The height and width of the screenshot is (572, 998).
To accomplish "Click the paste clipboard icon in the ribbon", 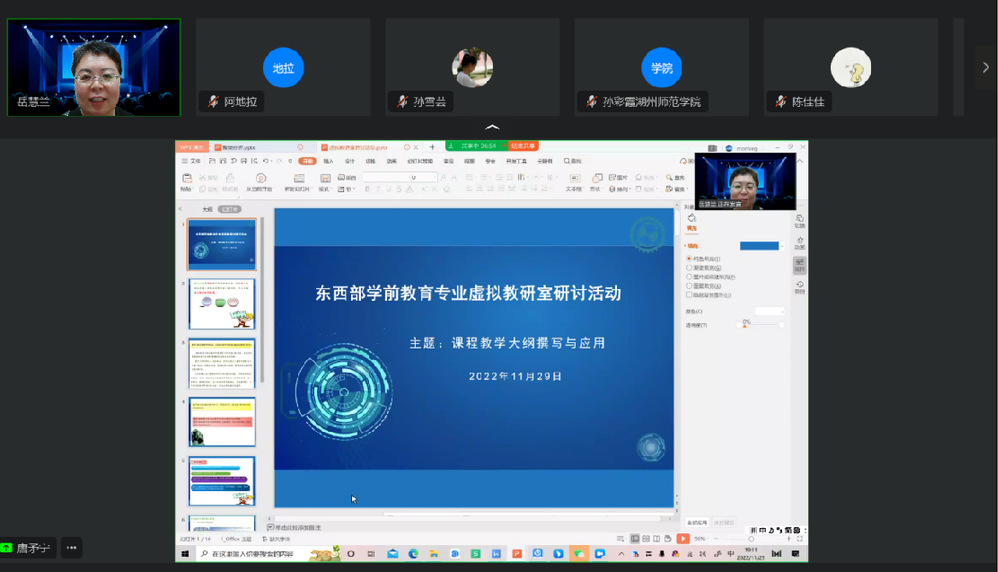I will (187, 179).
